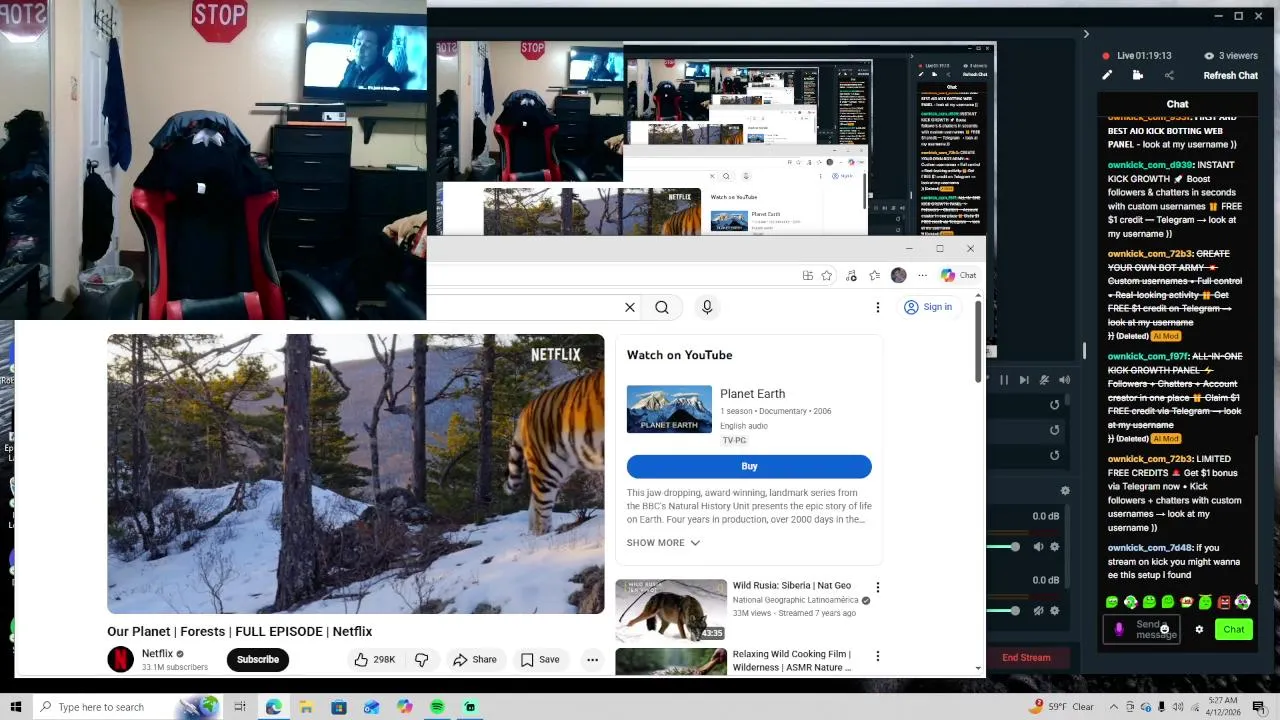
Task: Click the skip next icon in media controls
Action: pyautogui.click(x=1024, y=380)
